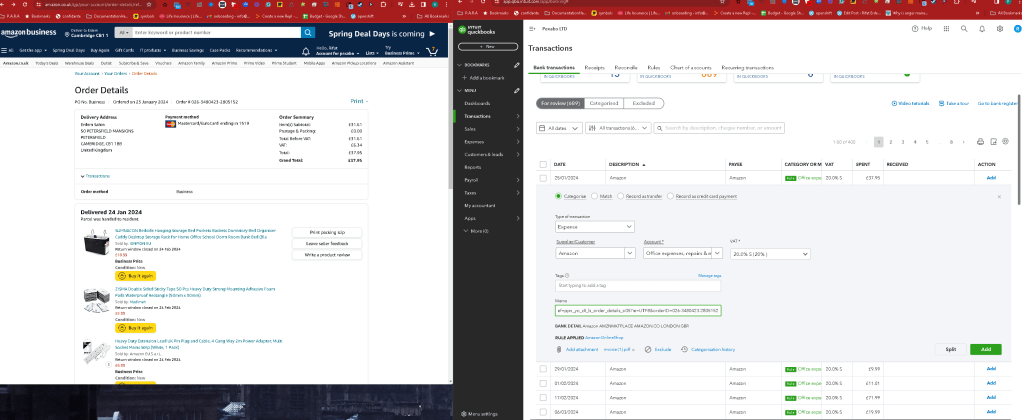The image size is (1022, 420).
Task: Click the Categorisation history clock icon
Action: [x=684, y=350]
